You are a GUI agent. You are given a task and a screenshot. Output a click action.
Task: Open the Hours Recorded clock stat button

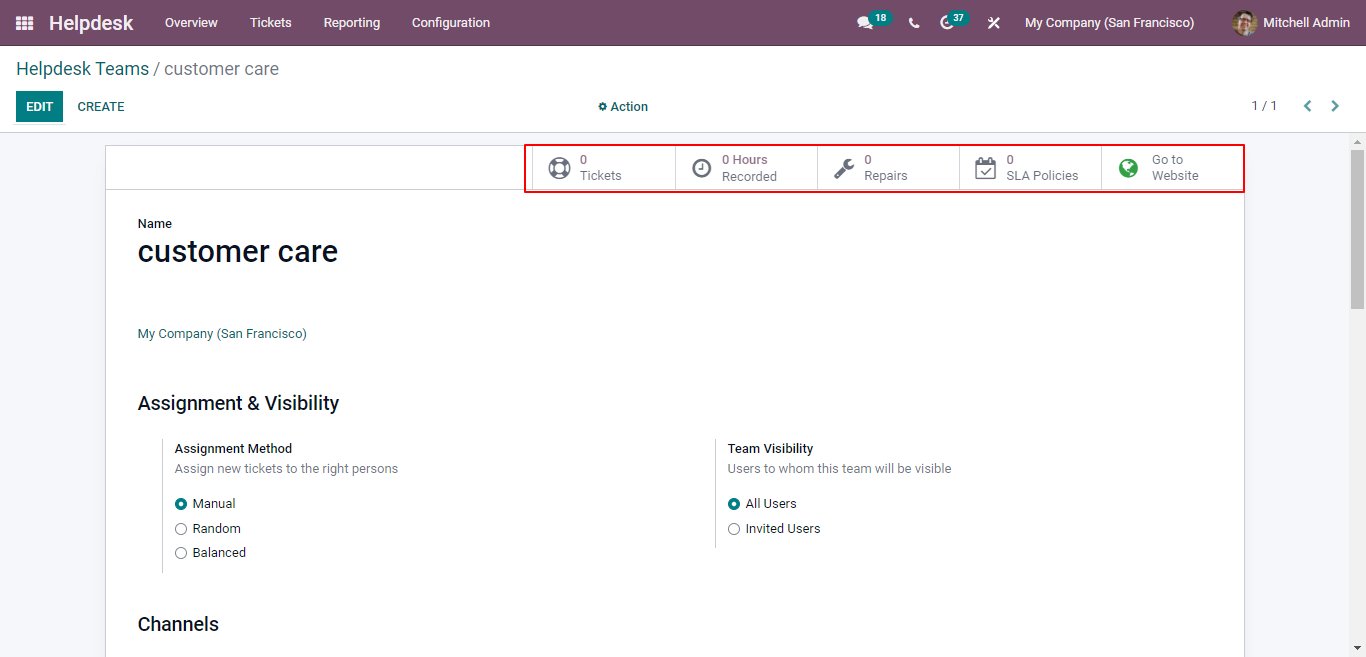coord(746,168)
